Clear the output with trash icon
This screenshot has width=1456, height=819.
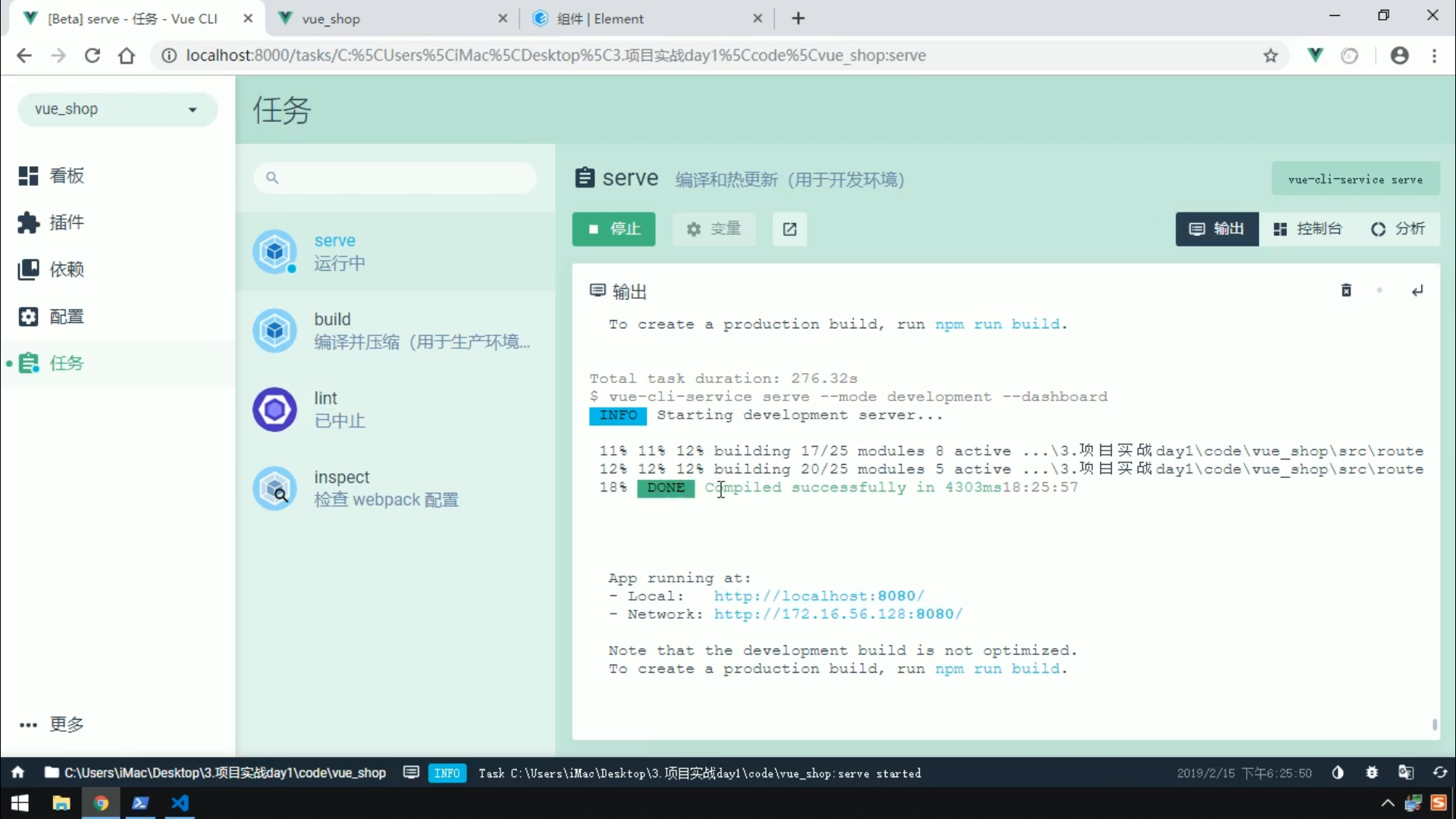tap(1346, 290)
